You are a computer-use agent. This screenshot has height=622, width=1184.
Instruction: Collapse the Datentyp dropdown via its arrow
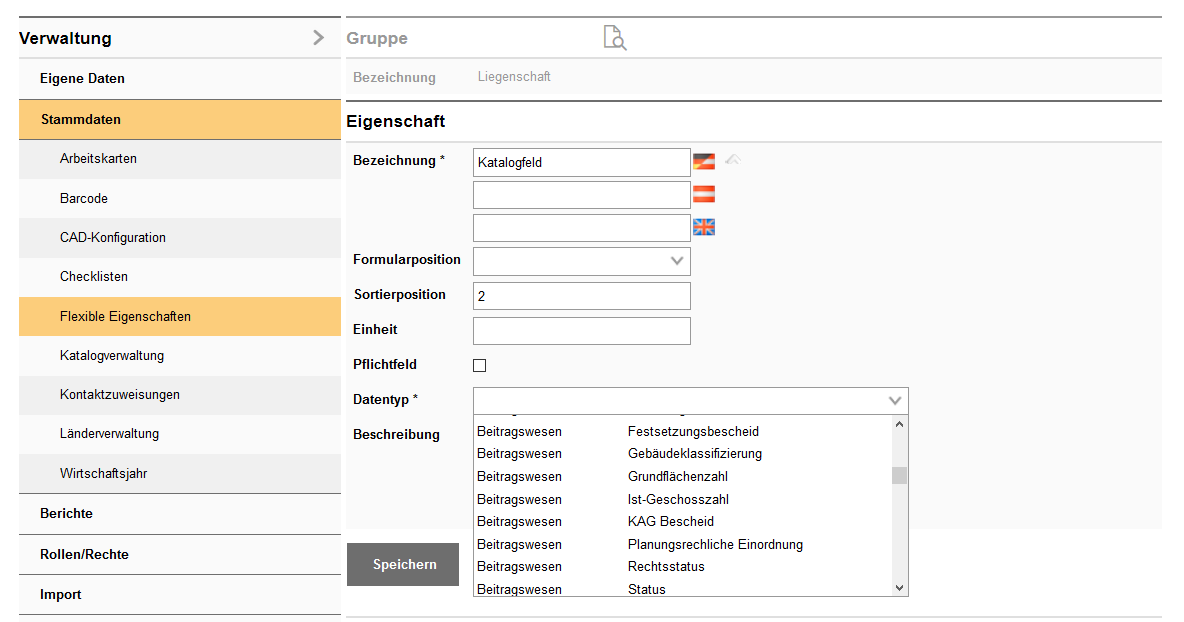coord(895,401)
